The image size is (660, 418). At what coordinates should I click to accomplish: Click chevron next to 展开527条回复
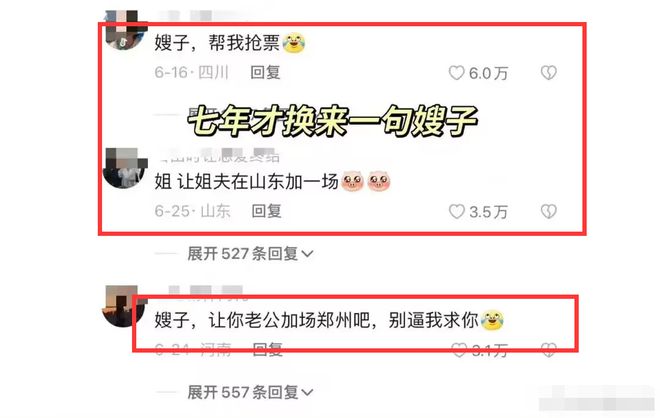[x=307, y=254]
